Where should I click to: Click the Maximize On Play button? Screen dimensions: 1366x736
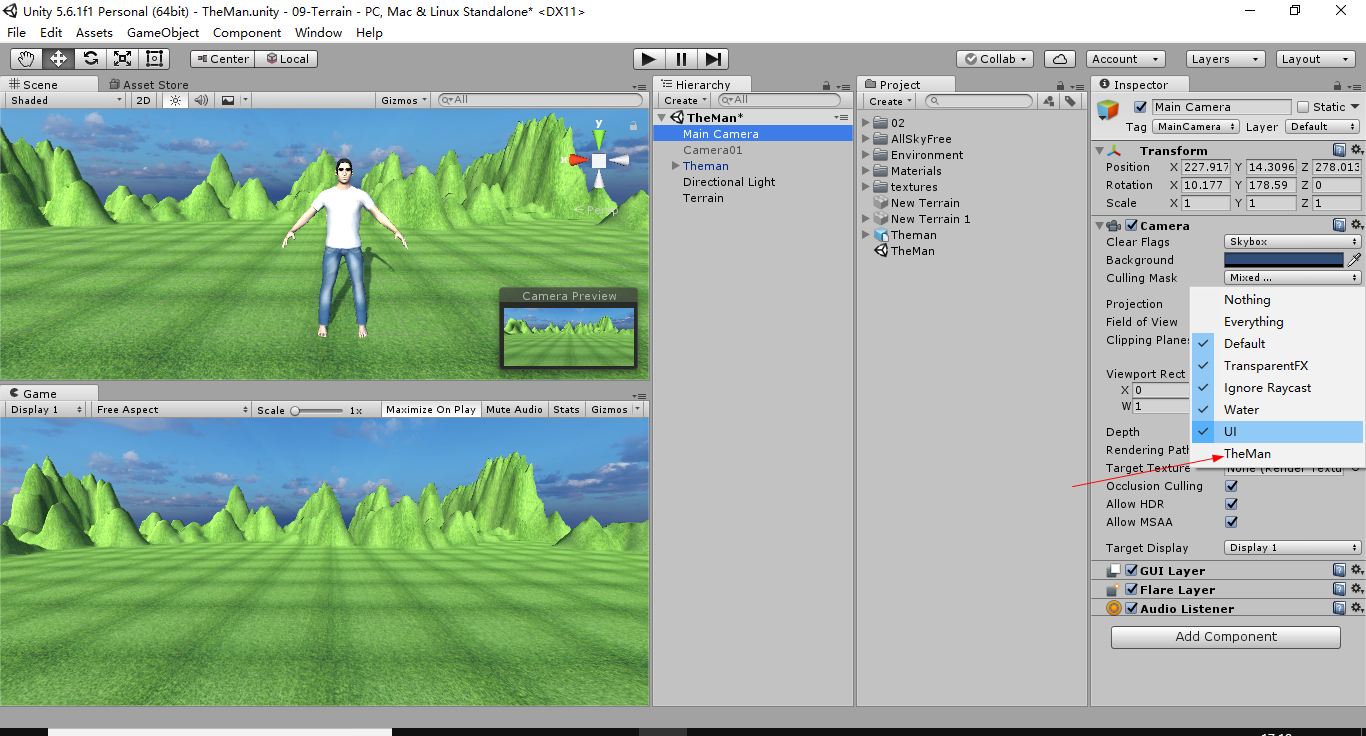pyautogui.click(x=430, y=409)
